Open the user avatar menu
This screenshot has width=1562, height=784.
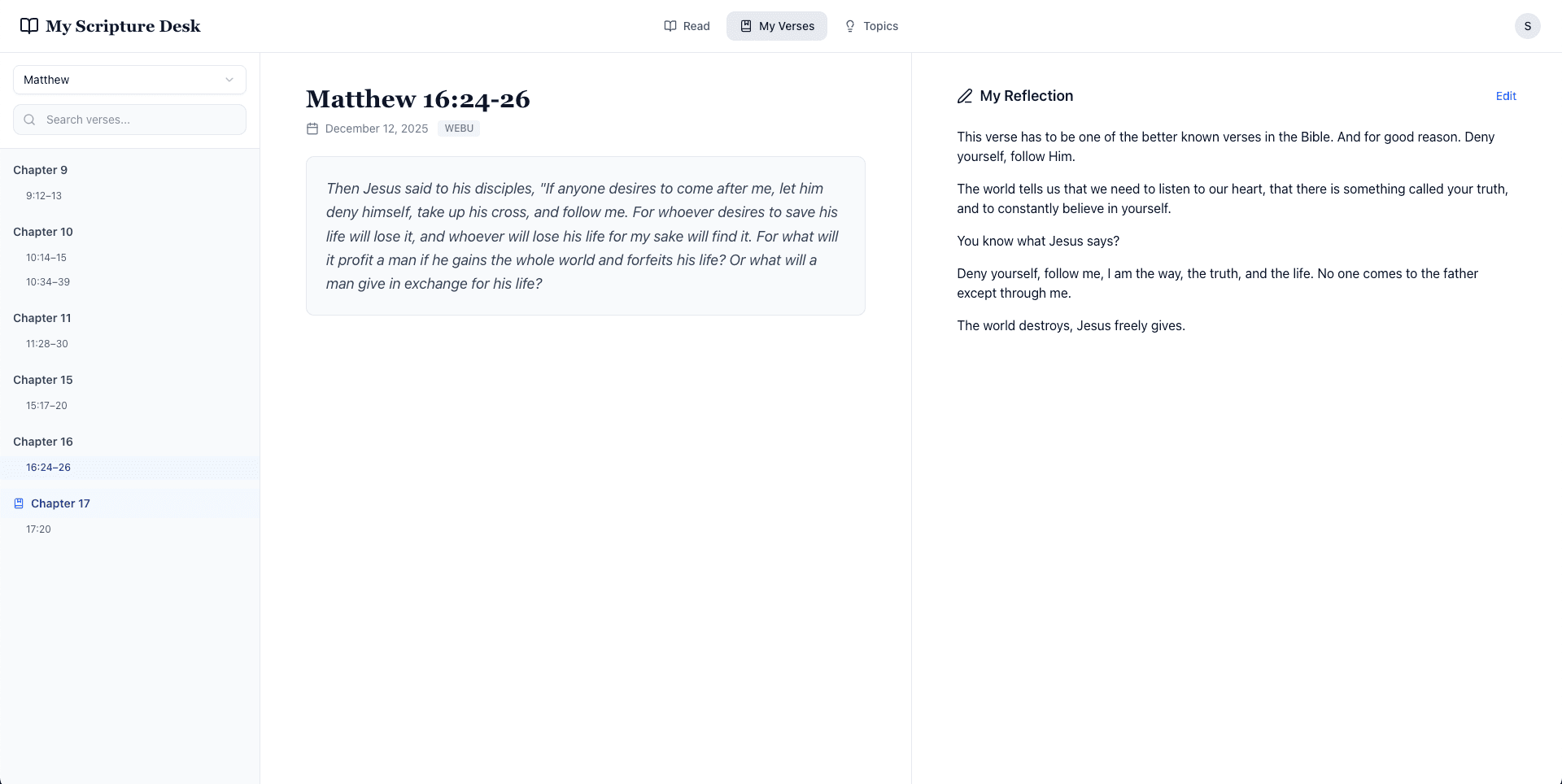click(1527, 25)
